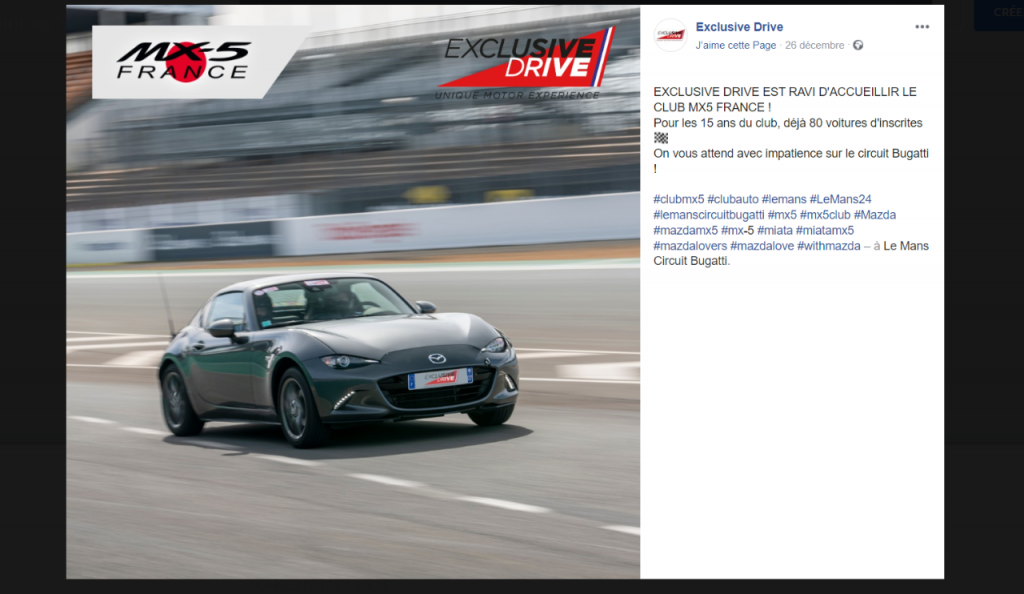The image size is (1024, 594).
Task: Click the Mazda MX-5 race track photo
Action: [353, 292]
